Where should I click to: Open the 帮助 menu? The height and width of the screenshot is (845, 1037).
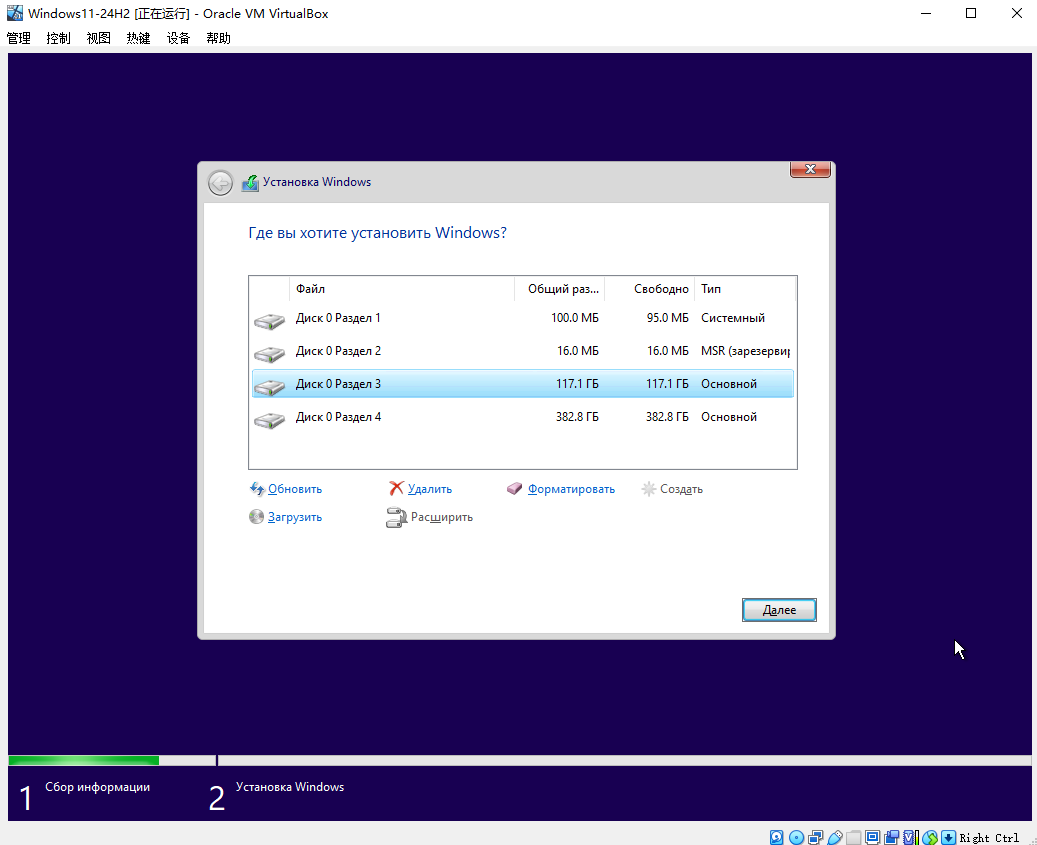pos(218,38)
